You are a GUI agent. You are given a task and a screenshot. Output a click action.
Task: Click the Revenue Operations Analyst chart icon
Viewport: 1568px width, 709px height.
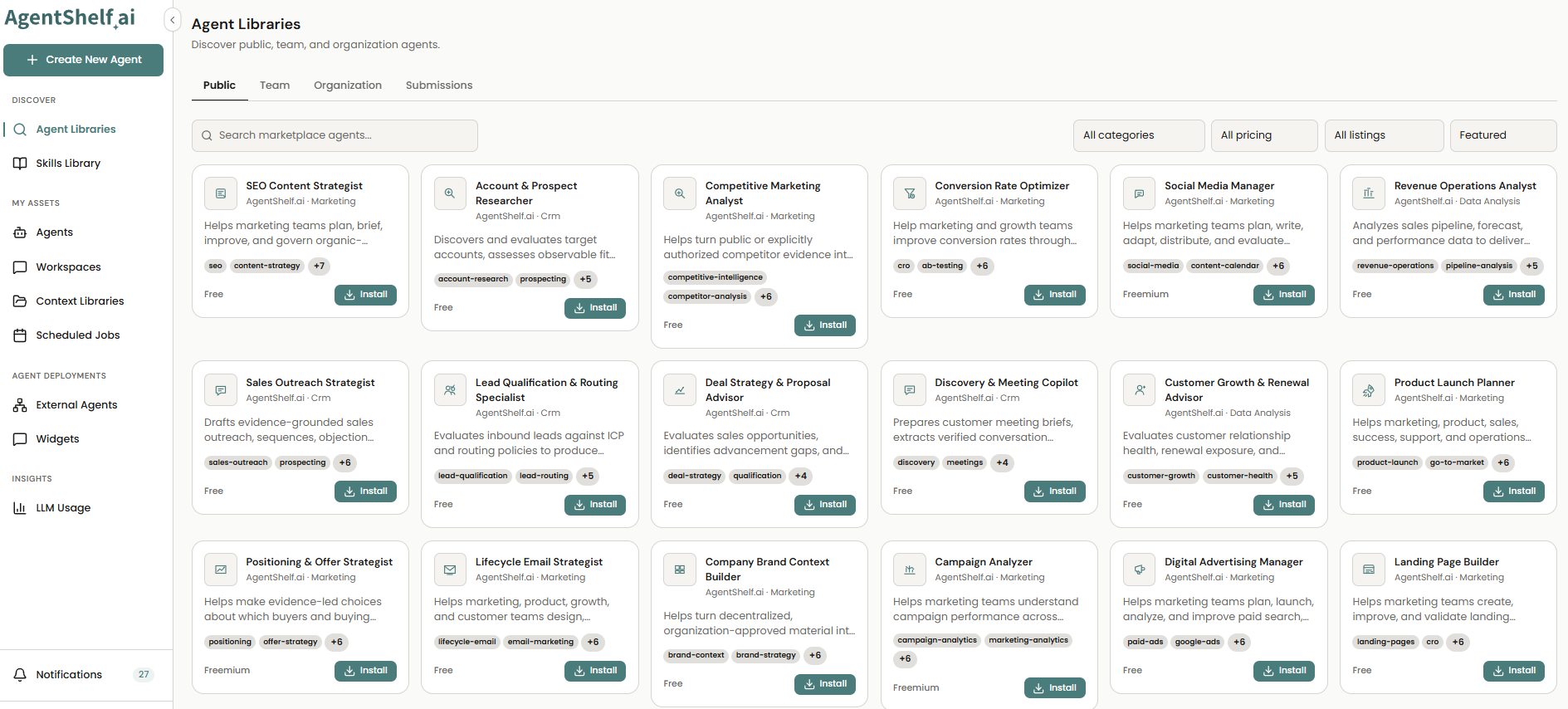point(1369,193)
